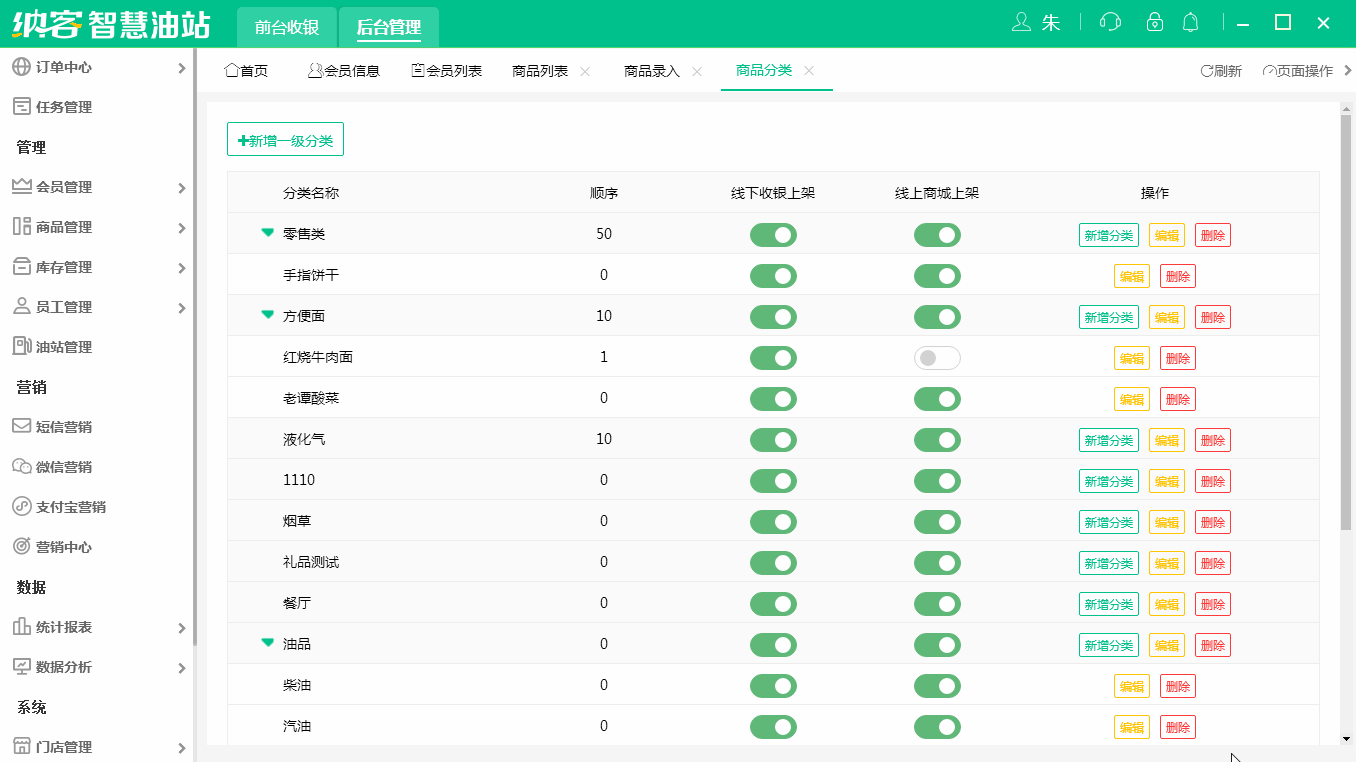Disable 线下收银上架 for 手指饼干
Image resolution: width=1356 pixels, height=762 pixels.
pyautogui.click(x=773, y=275)
